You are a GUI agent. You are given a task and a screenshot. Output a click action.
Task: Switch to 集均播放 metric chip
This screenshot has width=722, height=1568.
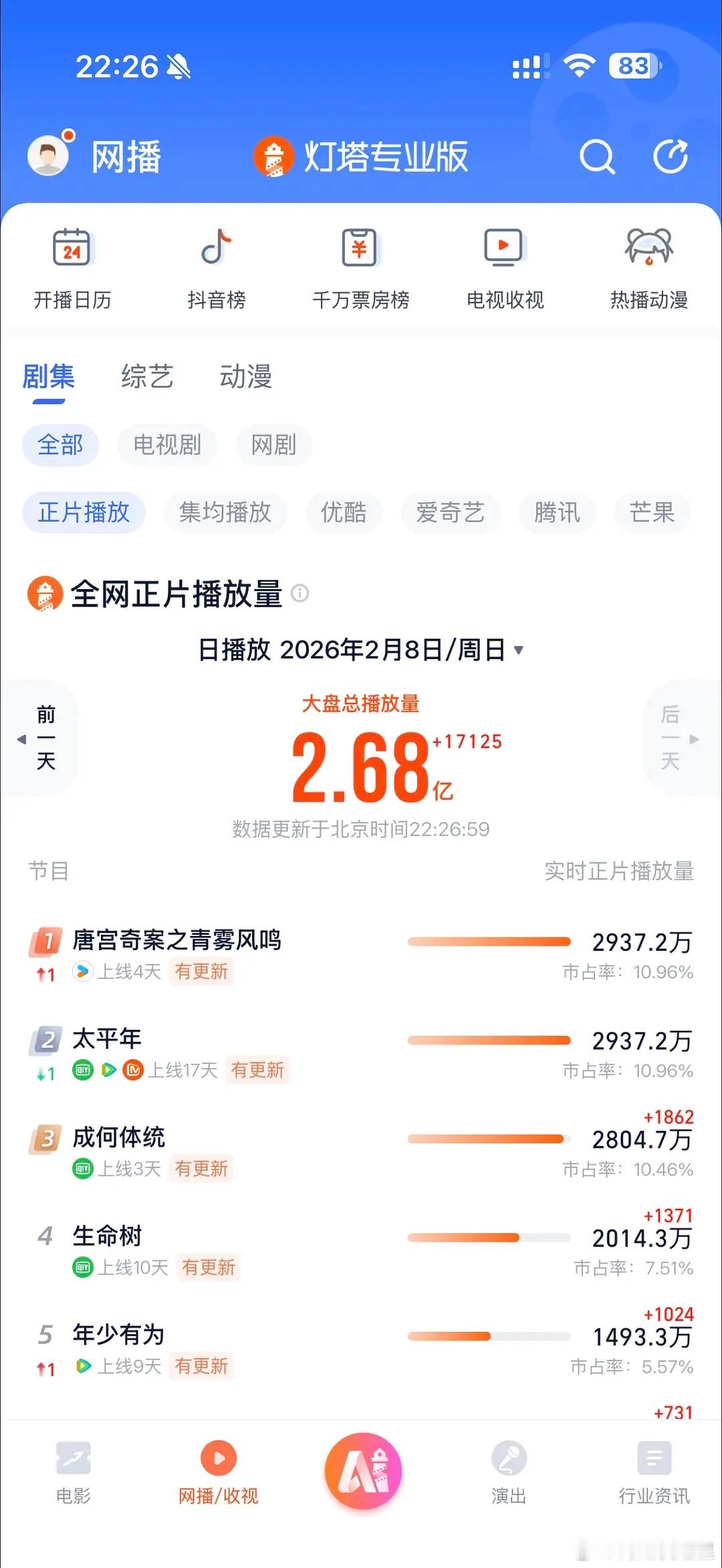(x=225, y=513)
